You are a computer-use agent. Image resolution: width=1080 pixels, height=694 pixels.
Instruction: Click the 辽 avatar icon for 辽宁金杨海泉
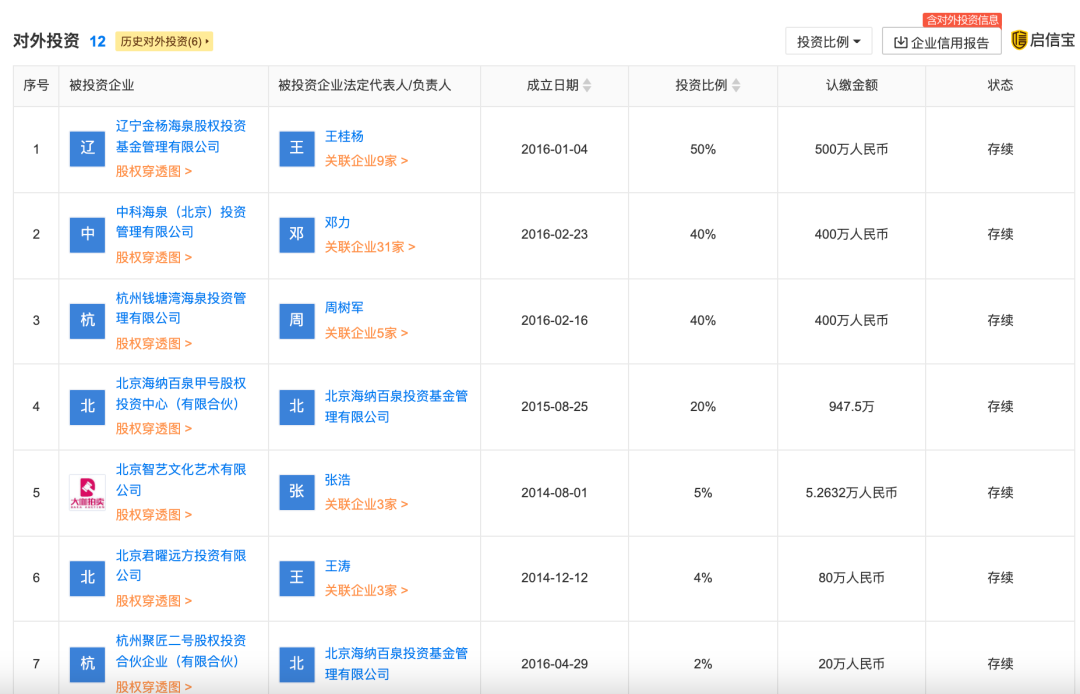pos(87,149)
